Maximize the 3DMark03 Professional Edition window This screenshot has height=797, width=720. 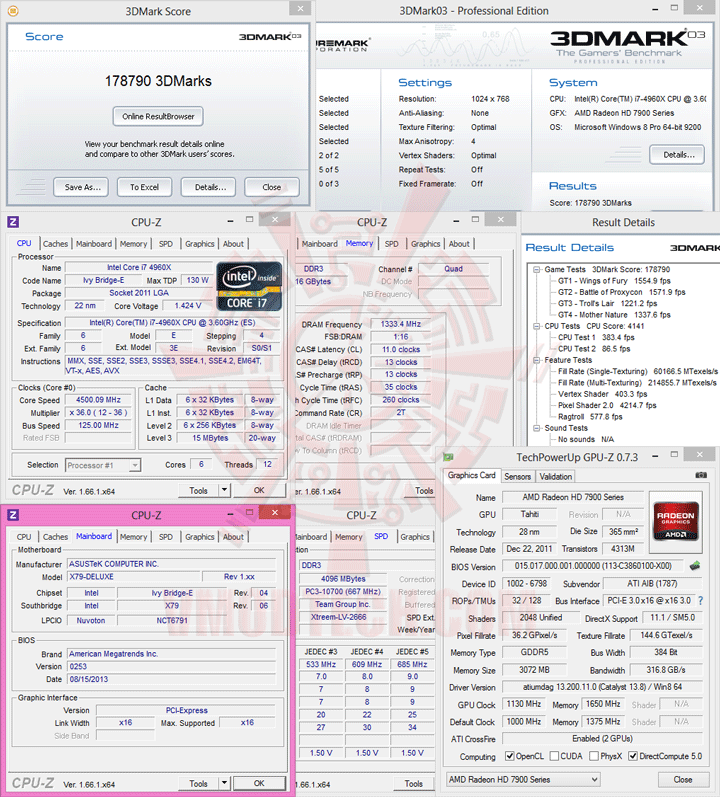point(674,8)
